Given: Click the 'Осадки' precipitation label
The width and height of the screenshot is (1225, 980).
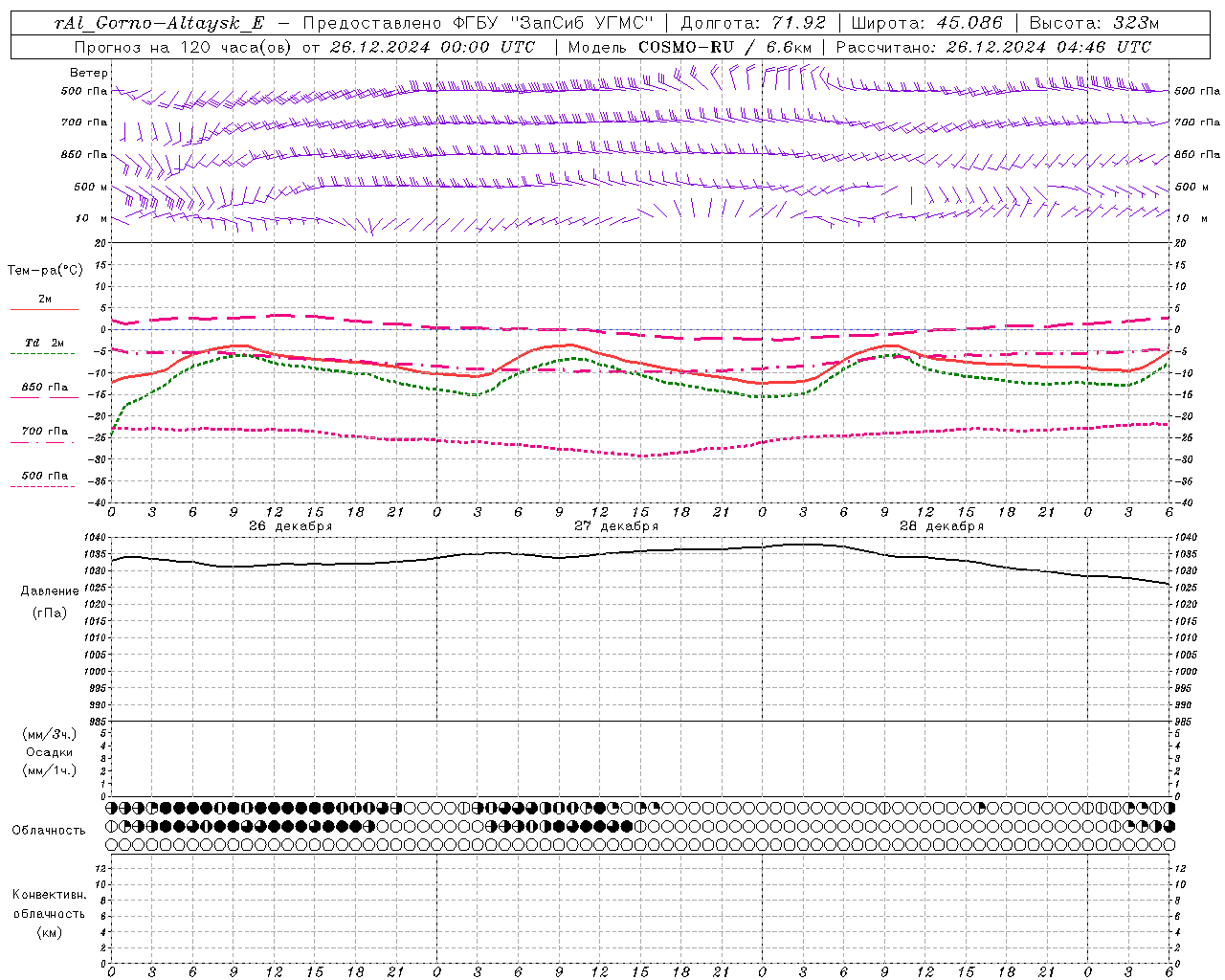Looking at the screenshot, I should (x=50, y=752).
